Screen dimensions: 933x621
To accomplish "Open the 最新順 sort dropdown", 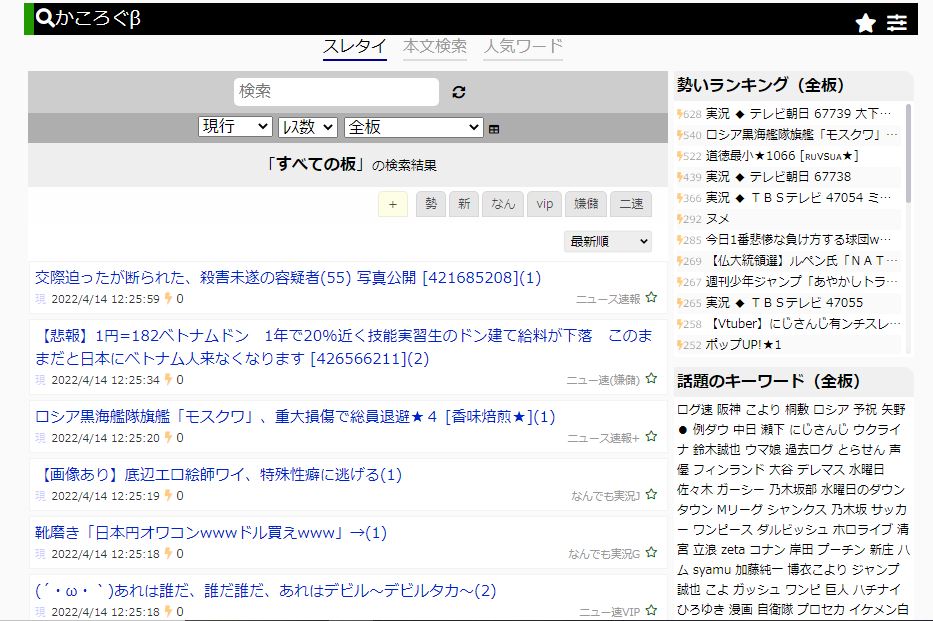I will (608, 242).
